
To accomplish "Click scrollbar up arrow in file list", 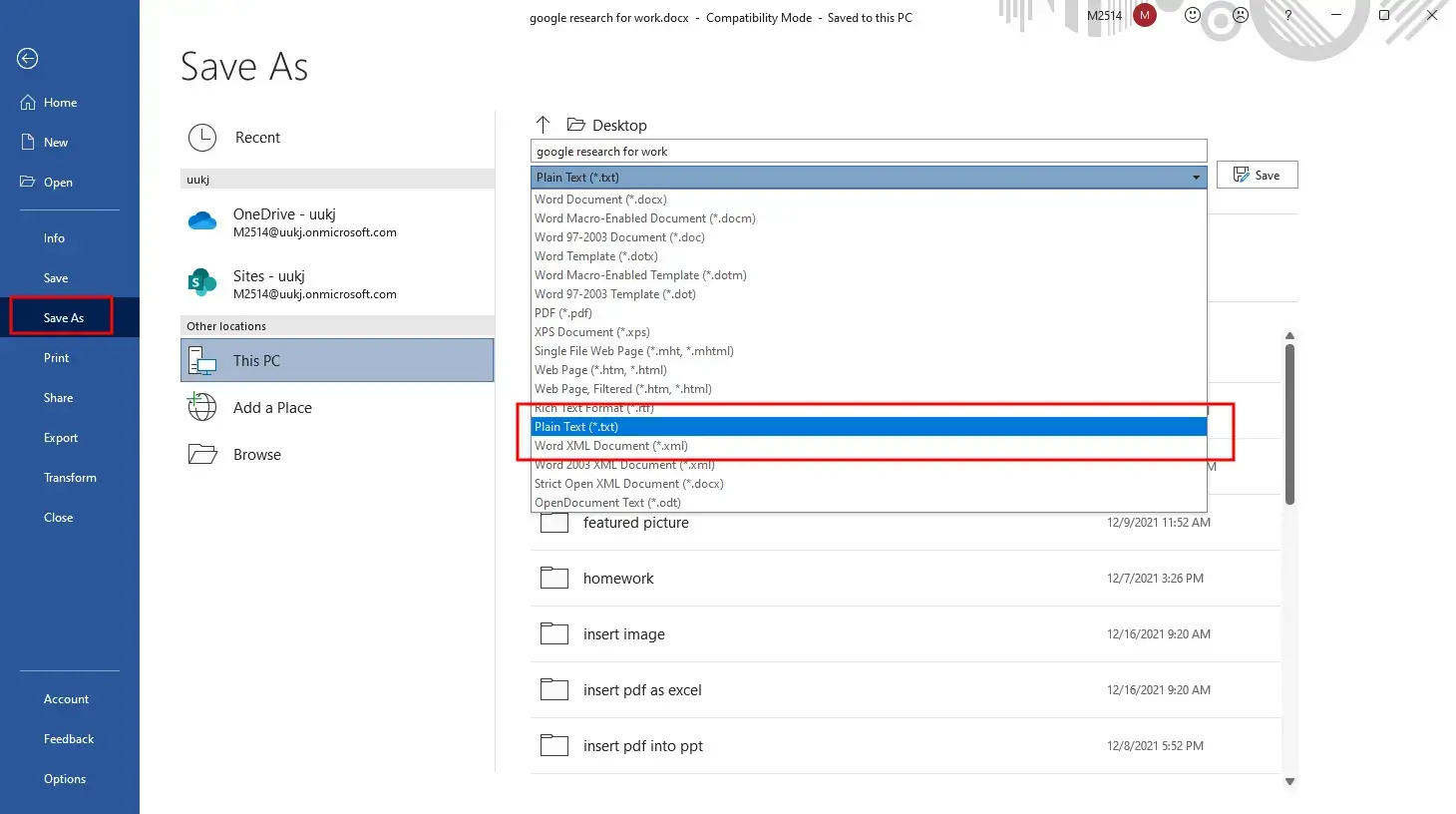I will coord(1289,336).
